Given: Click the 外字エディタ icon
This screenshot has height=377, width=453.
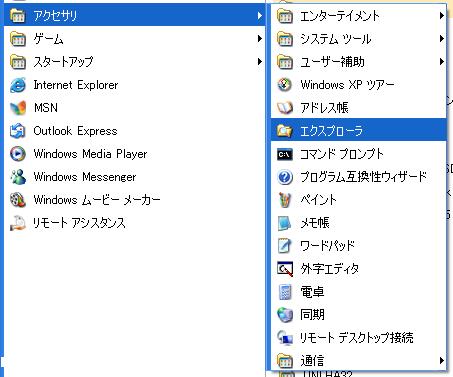Looking at the screenshot, I should pos(285,269).
